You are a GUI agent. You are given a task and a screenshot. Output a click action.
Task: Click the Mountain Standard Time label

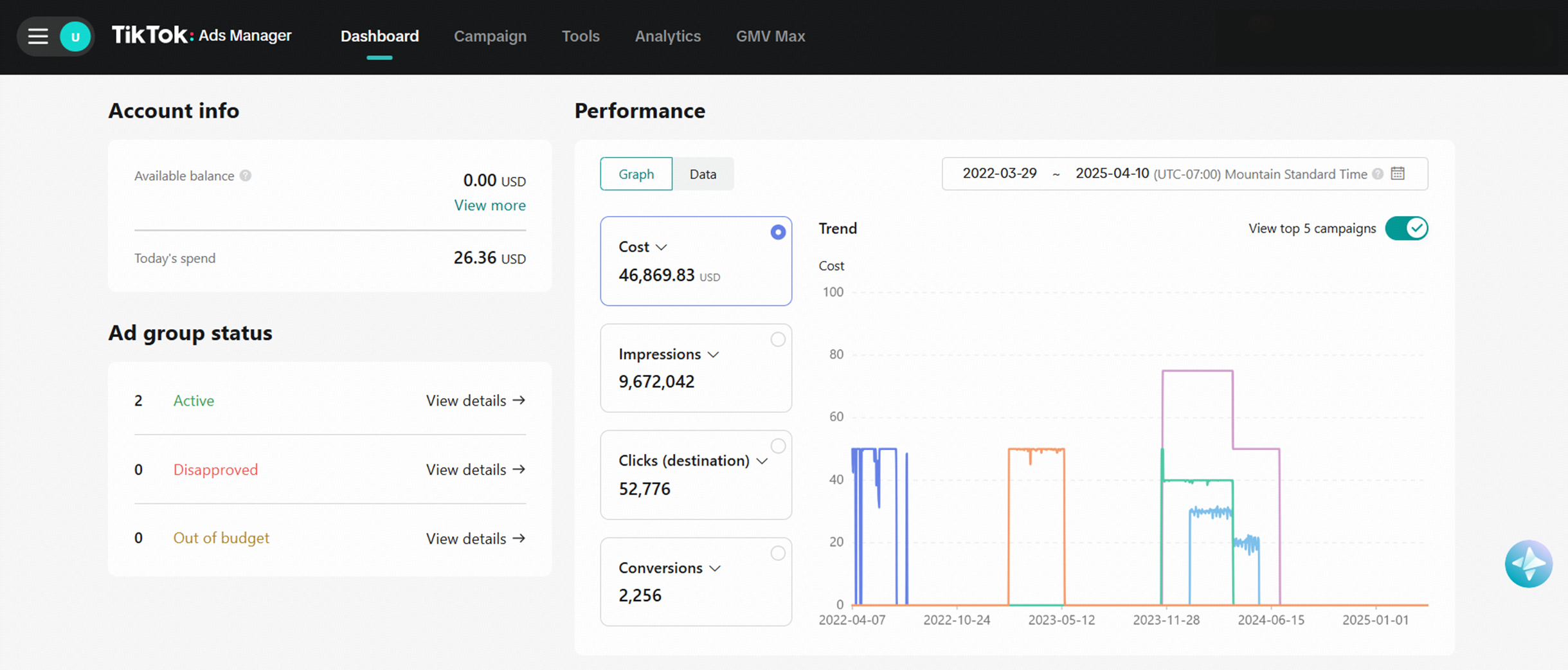coord(1295,174)
